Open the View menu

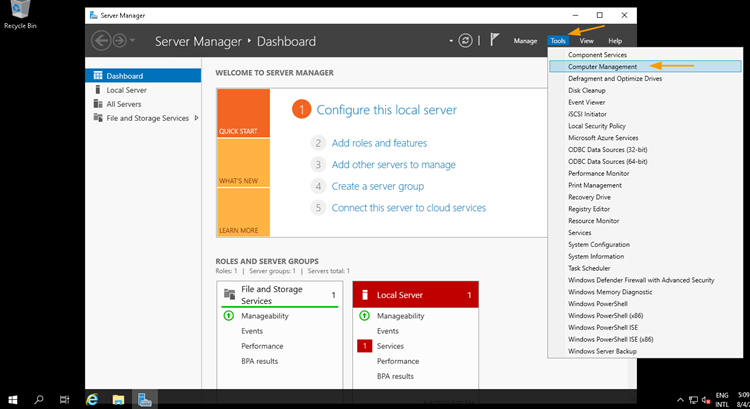point(586,41)
